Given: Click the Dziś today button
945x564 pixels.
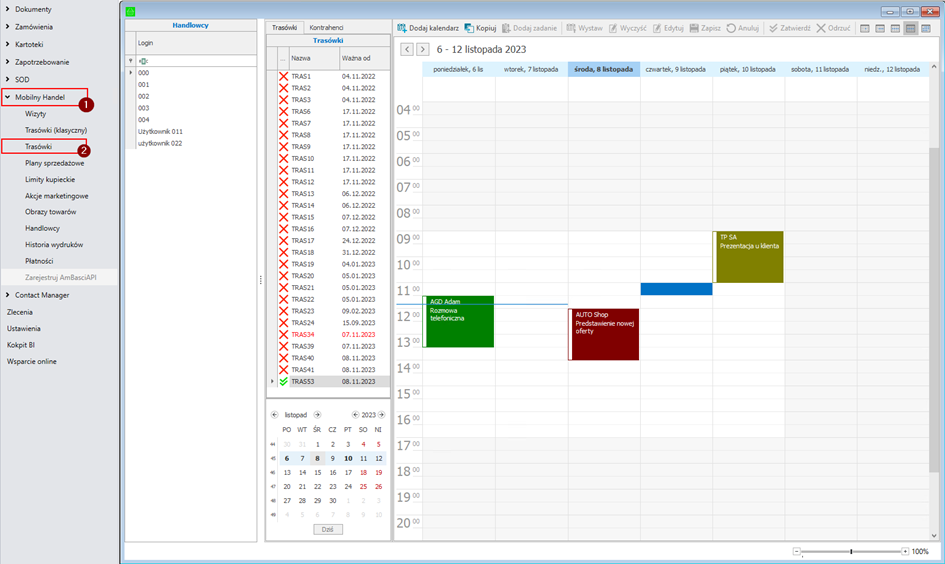Looking at the screenshot, I should point(327,529).
